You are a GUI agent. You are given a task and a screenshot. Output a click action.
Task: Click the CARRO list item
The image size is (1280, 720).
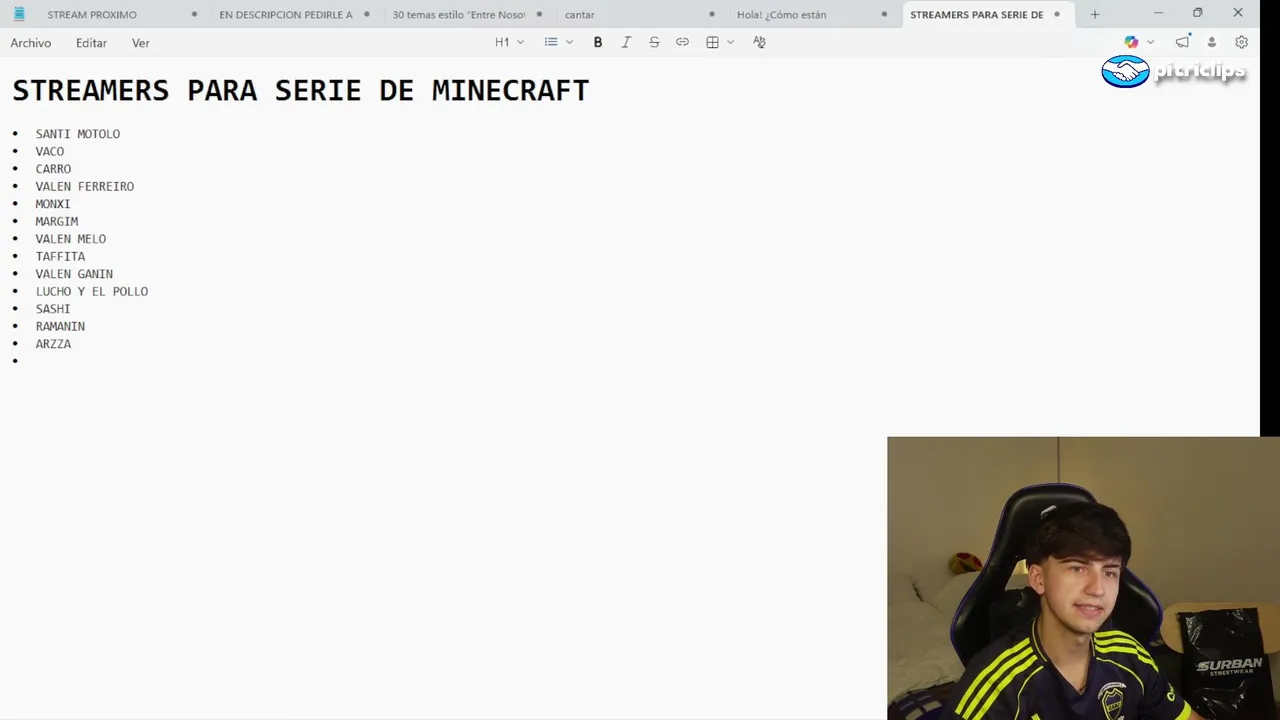coord(53,169)
